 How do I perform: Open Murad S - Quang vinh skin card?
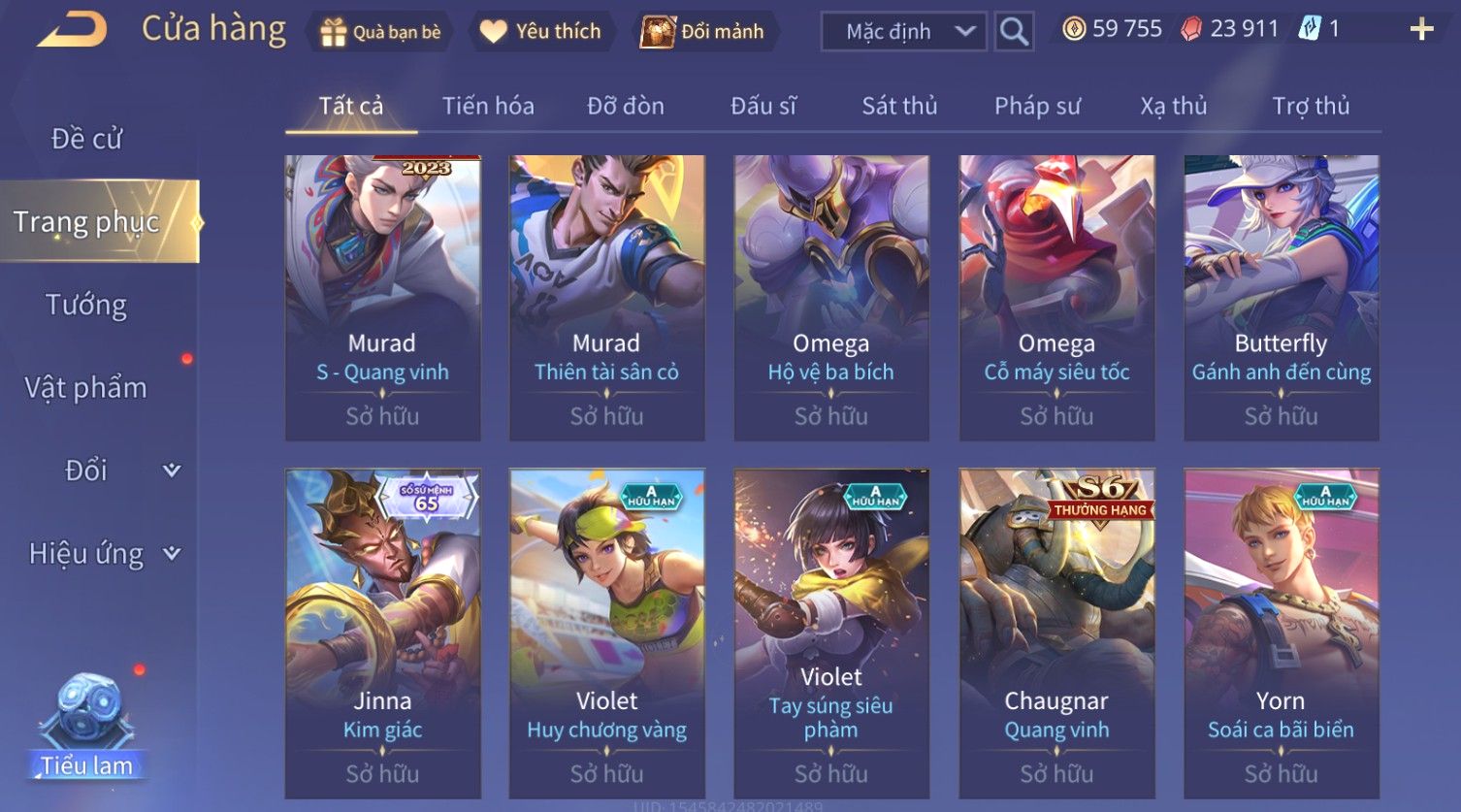pos(382,298)
